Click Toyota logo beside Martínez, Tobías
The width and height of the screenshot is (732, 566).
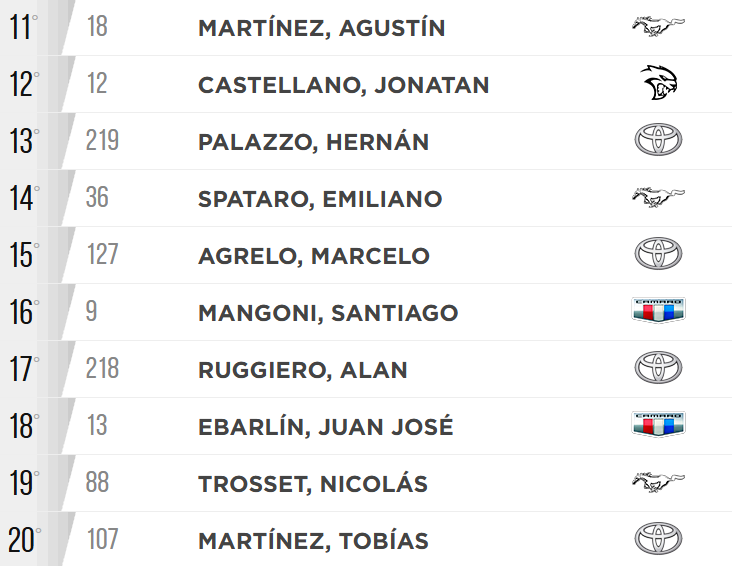658,540
